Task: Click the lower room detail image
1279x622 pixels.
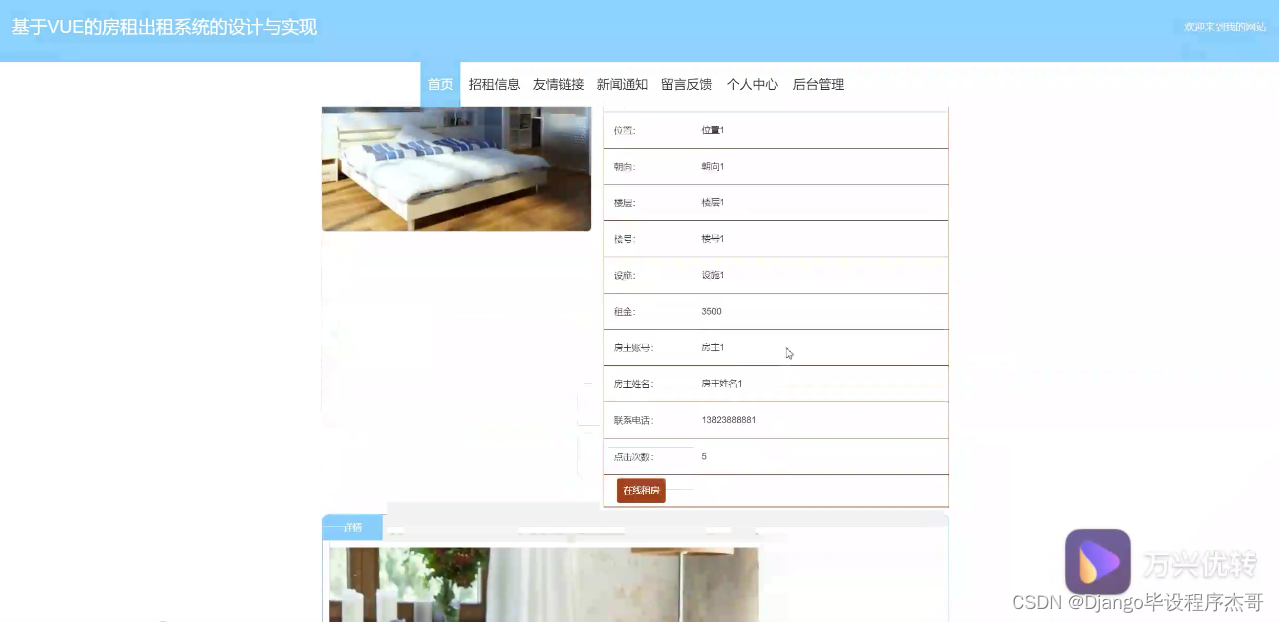Action: tap(543, 585)
